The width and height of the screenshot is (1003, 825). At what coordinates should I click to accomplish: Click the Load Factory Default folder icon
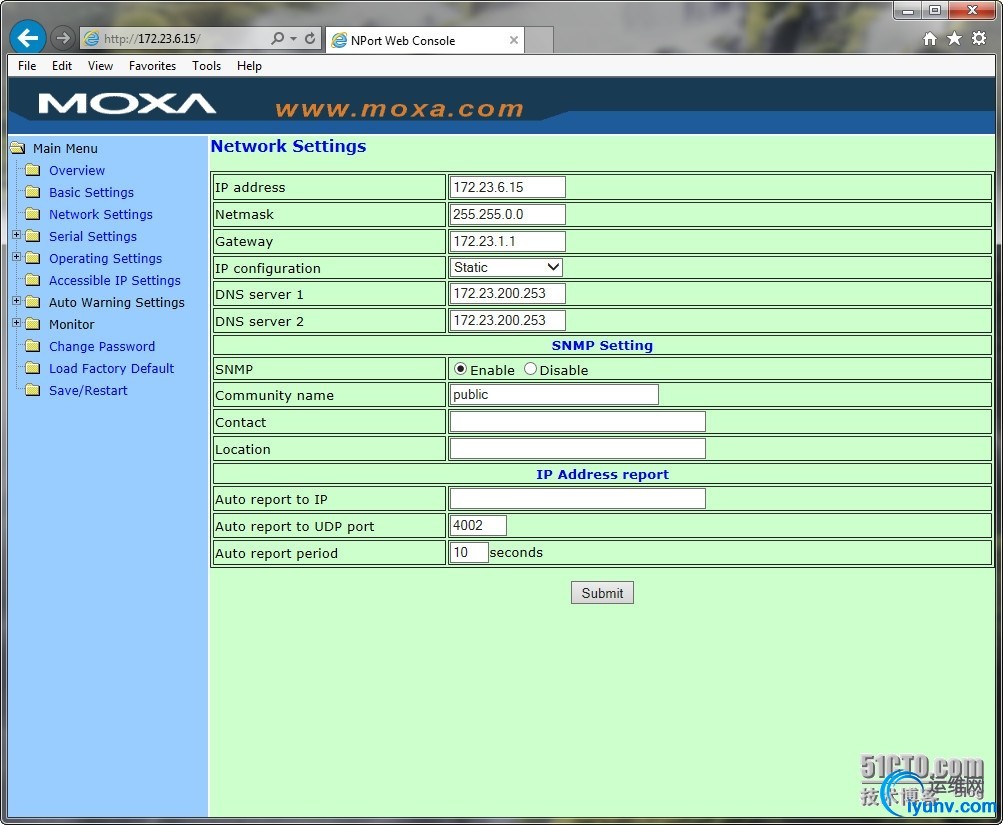coord(33,368)
